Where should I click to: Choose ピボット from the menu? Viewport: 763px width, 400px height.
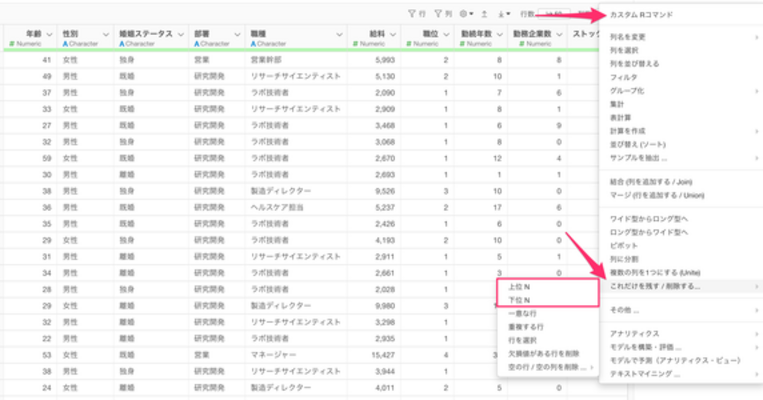(x=624, y=244)
